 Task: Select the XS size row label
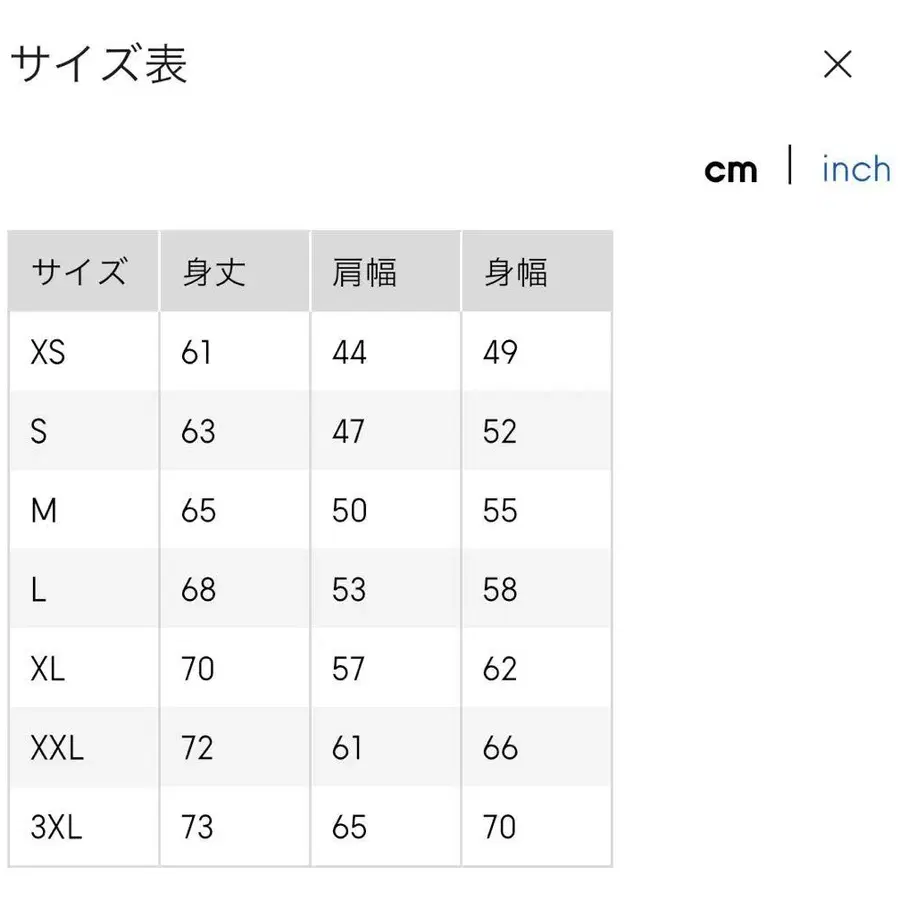(48, 352)
